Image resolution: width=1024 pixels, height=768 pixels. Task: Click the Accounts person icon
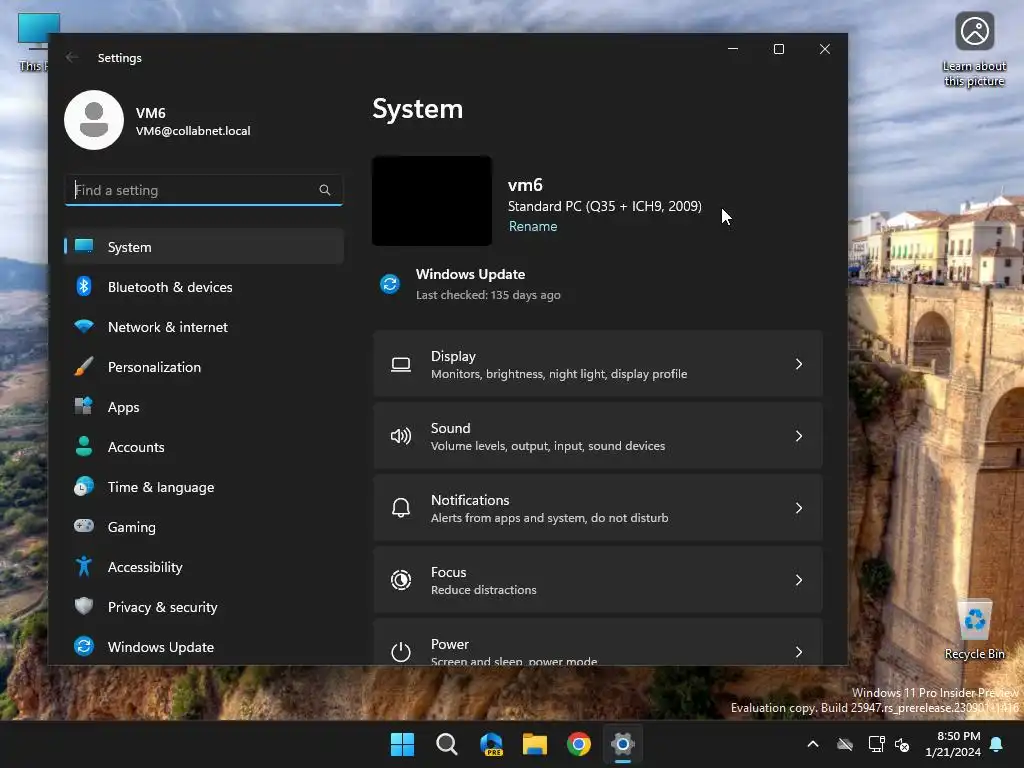coord(84,446)
